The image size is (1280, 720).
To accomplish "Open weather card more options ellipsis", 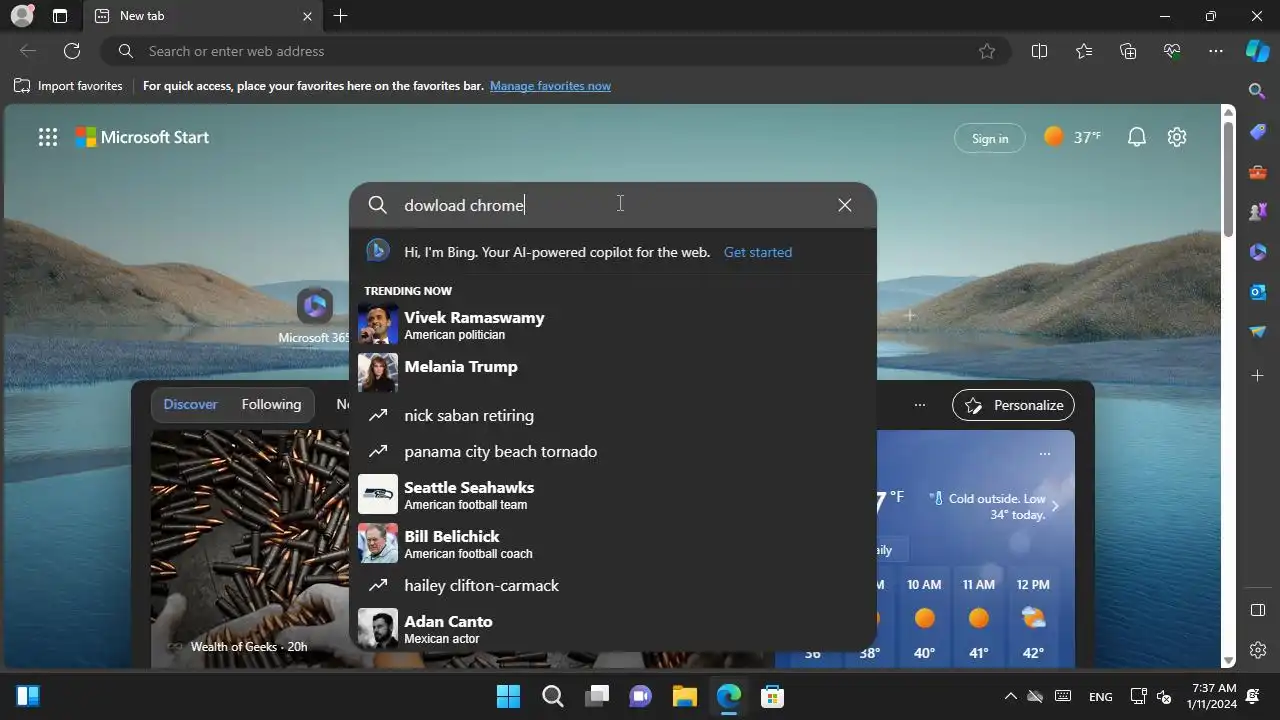I will pos(1045,453).
